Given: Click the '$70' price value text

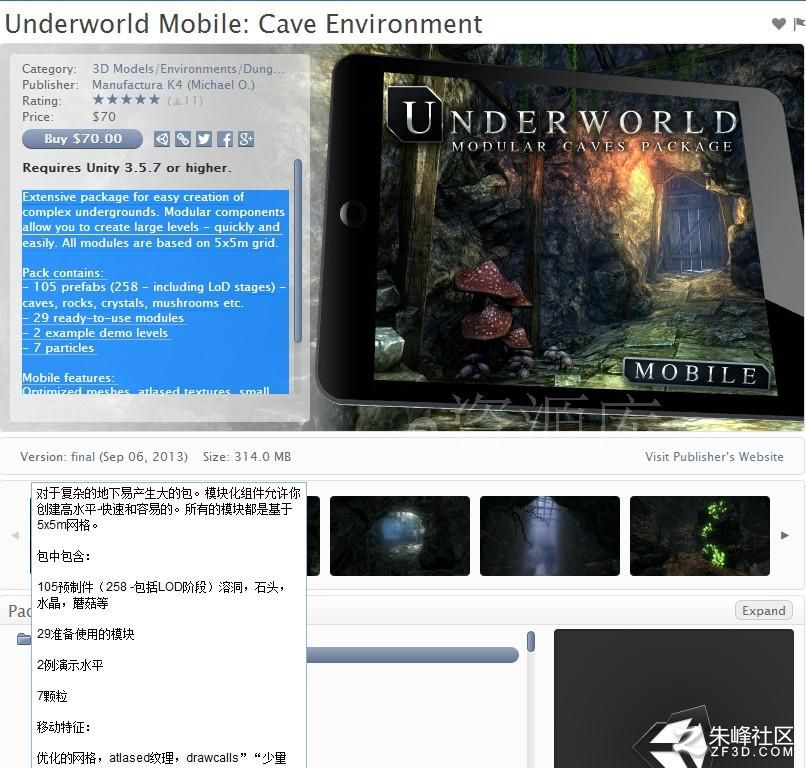Looking at the screenshot, I should click(x=104, y=117).
